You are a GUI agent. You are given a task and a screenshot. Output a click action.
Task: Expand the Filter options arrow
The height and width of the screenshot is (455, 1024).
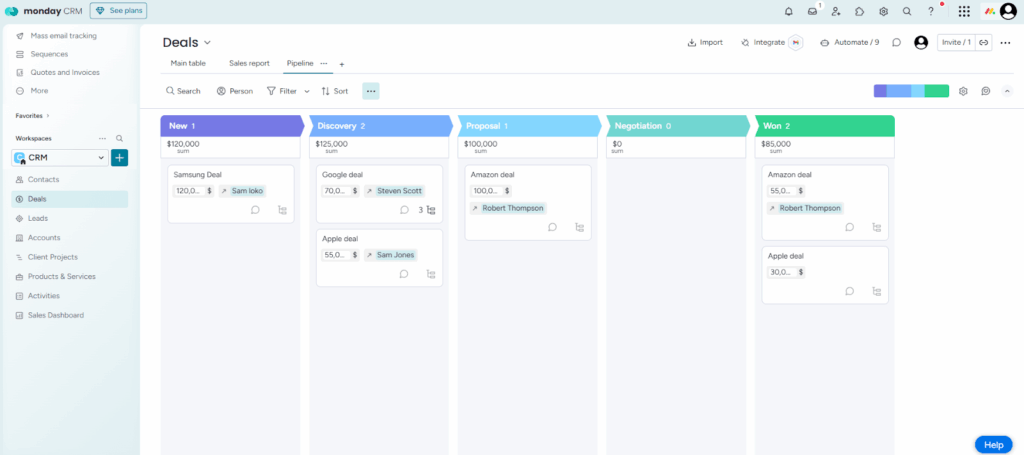click(x=307, y=91)
